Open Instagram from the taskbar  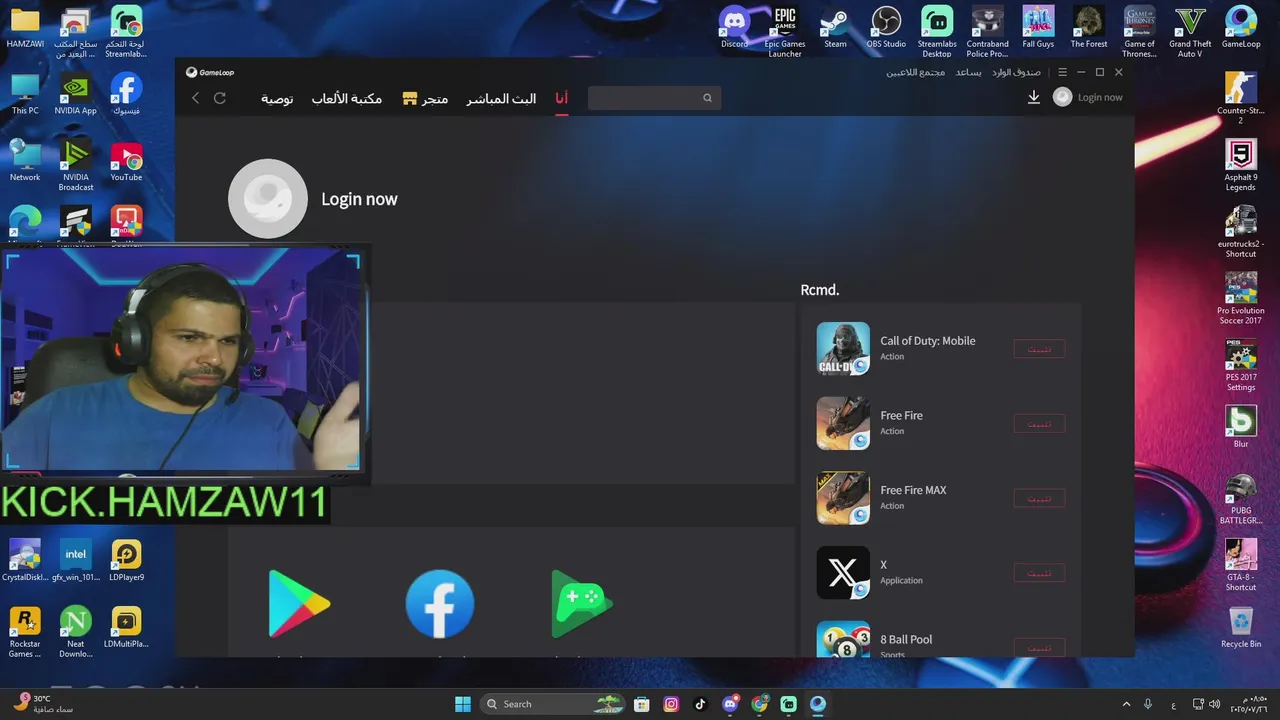[671, 704]
